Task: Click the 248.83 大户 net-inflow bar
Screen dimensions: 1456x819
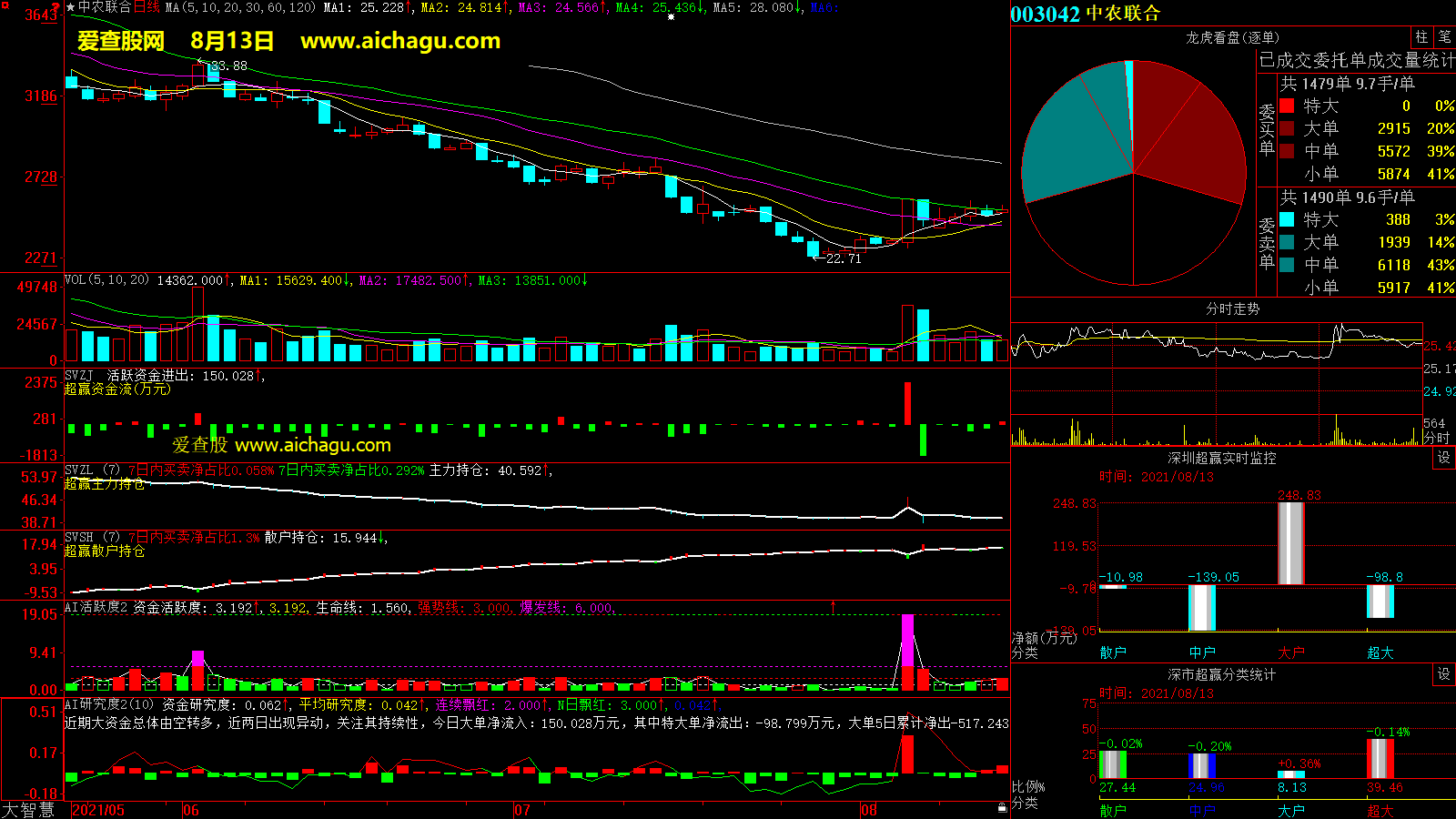Action: tap(1290, 543)
